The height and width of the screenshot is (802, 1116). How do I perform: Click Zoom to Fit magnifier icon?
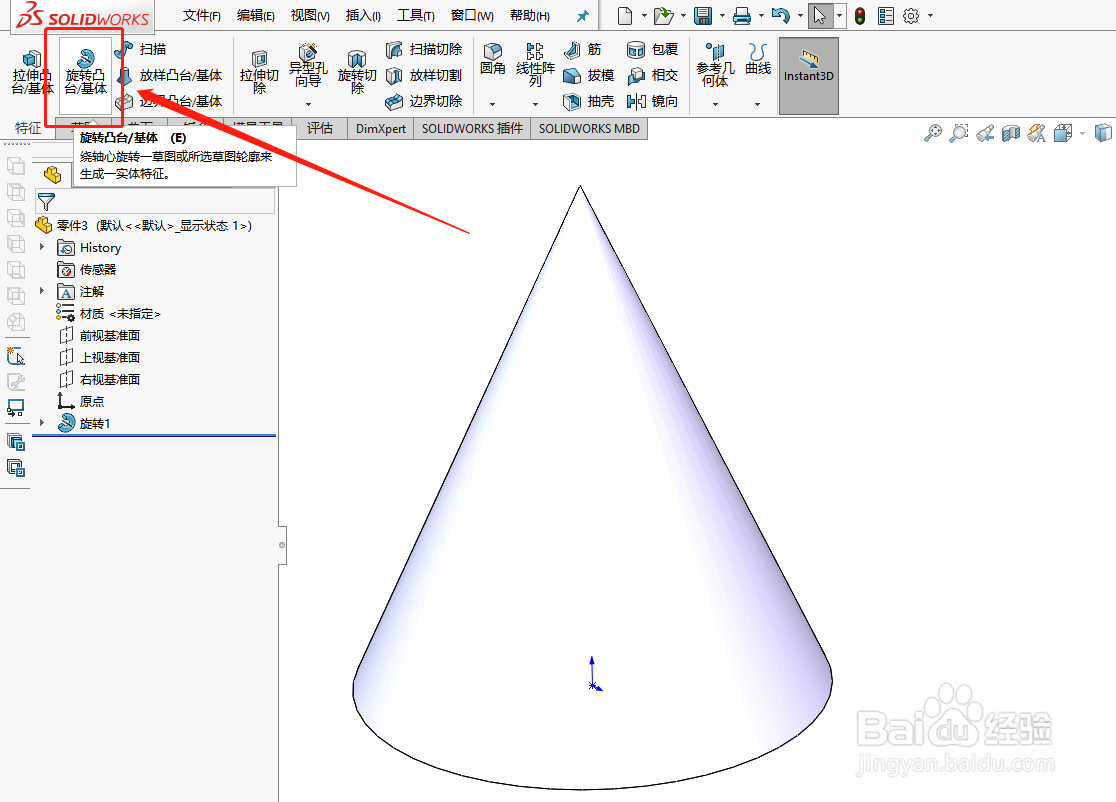click(x=932, y=133)
